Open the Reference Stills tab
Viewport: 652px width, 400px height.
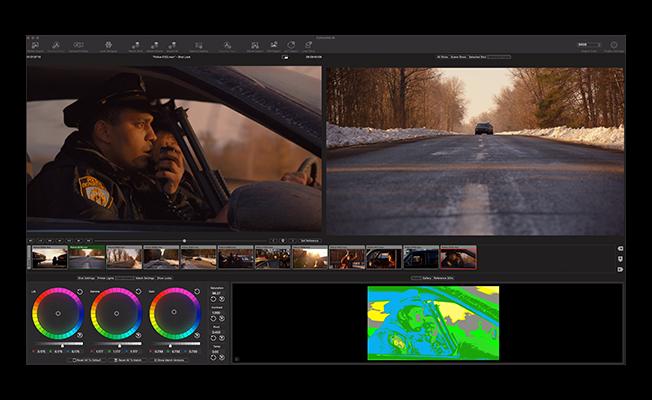(444, 278)
